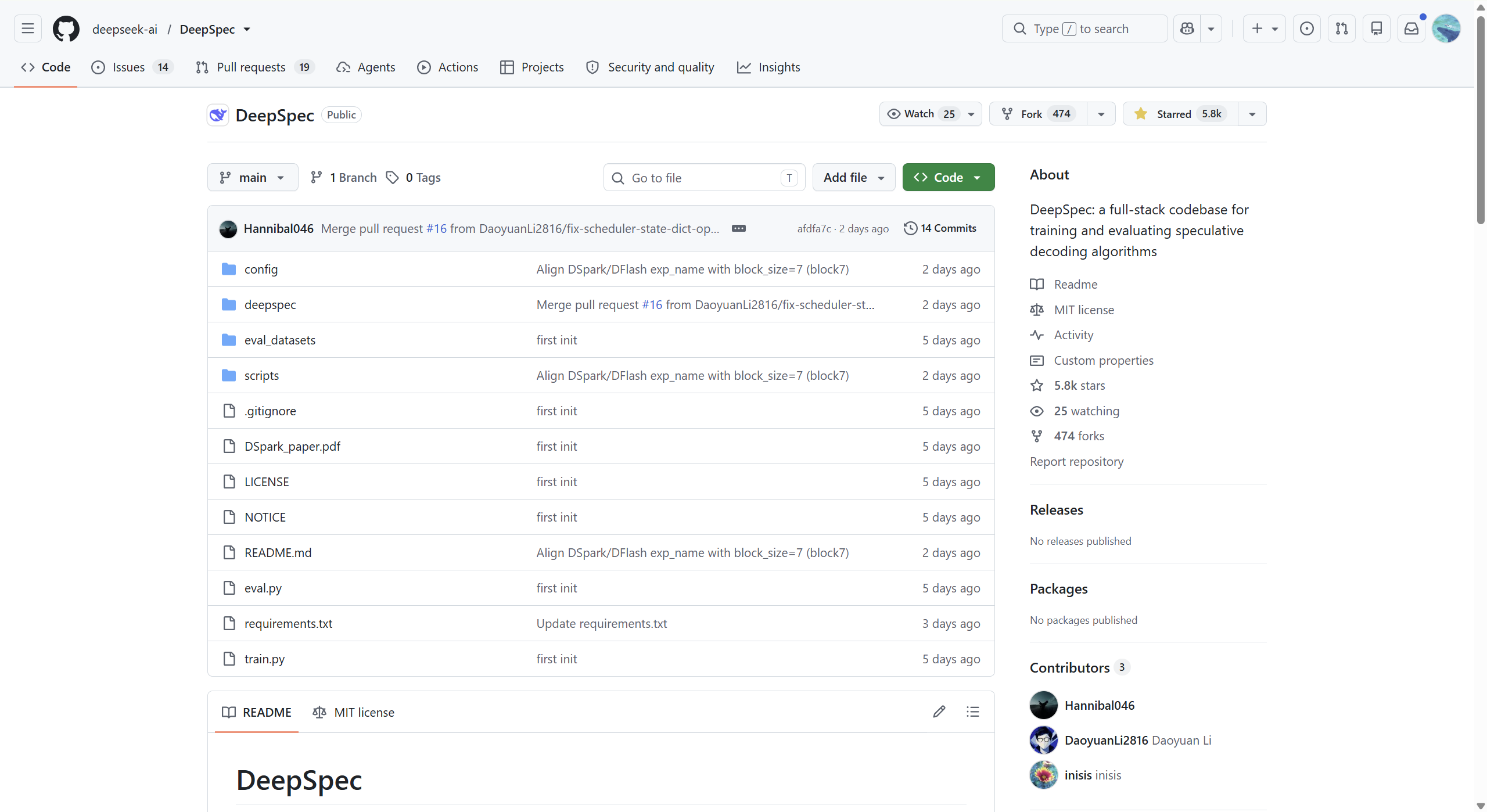
Task: Expand commit message details ellipsis
Action: click(x=739, y=228)
